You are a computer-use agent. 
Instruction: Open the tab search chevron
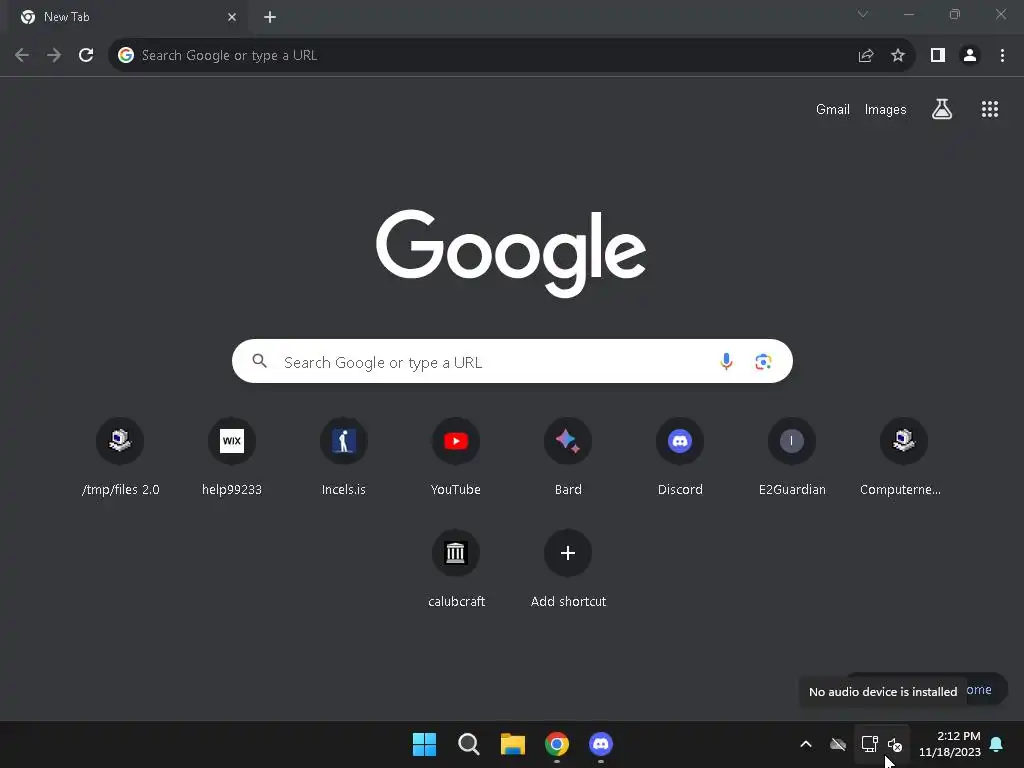coord(863,14)
